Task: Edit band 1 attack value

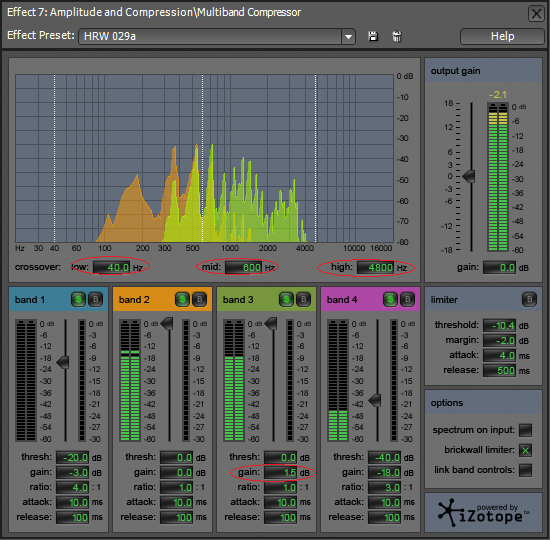Action: (73, 502)
